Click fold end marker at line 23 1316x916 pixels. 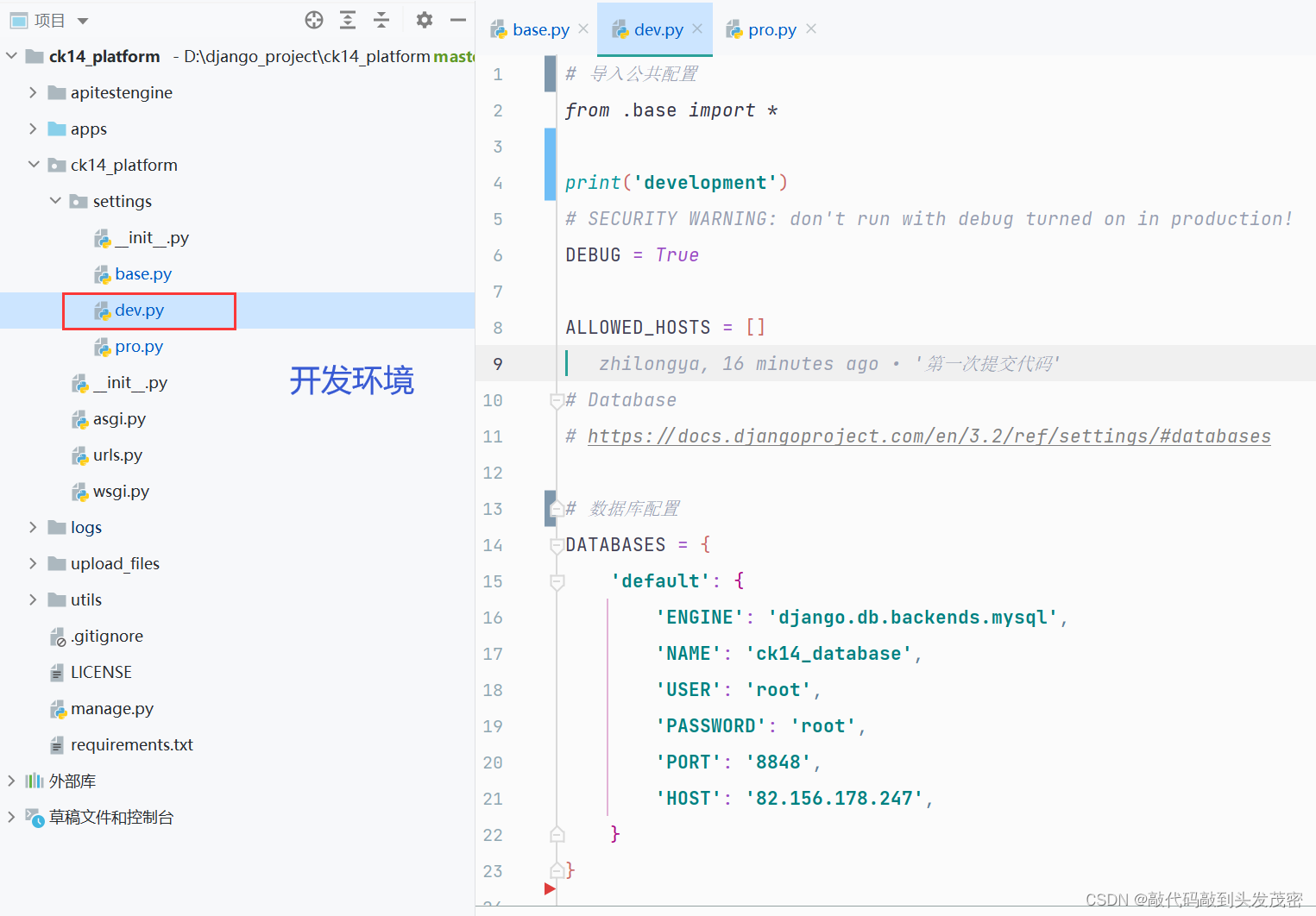(557, 871)
